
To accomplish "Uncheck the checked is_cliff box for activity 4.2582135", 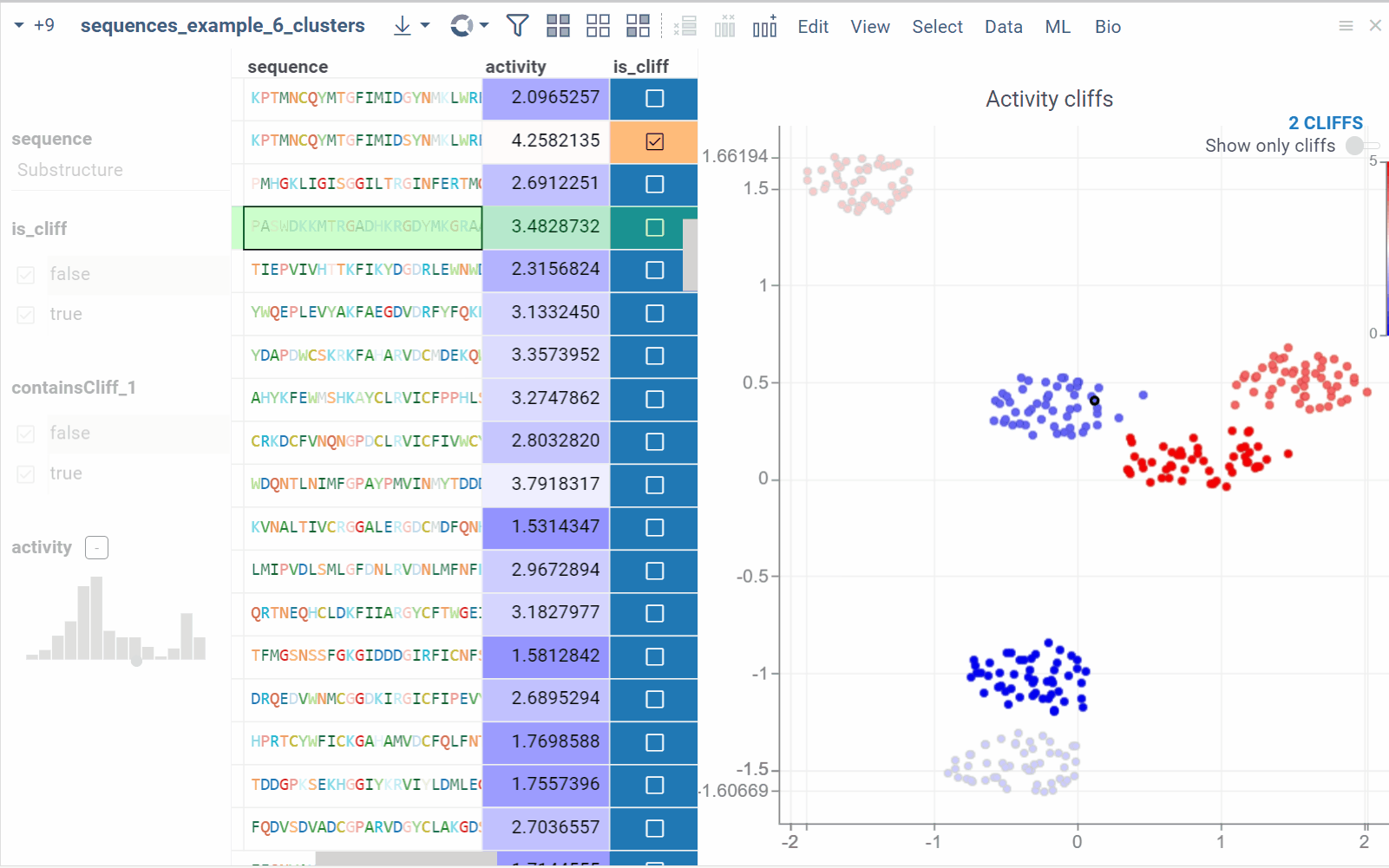I will (x=654, y=141).
